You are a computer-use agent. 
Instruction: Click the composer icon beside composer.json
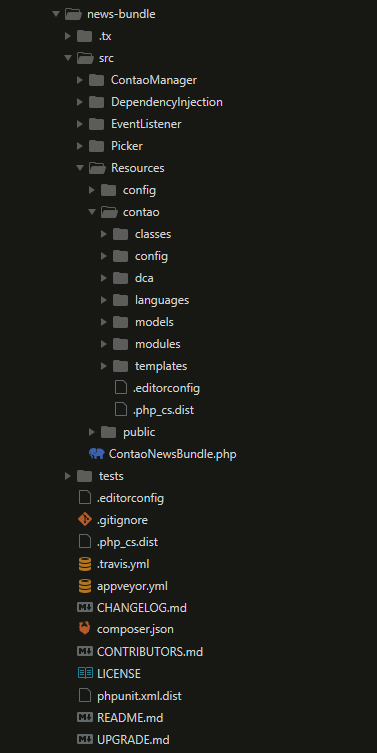[x=85, y=629]
